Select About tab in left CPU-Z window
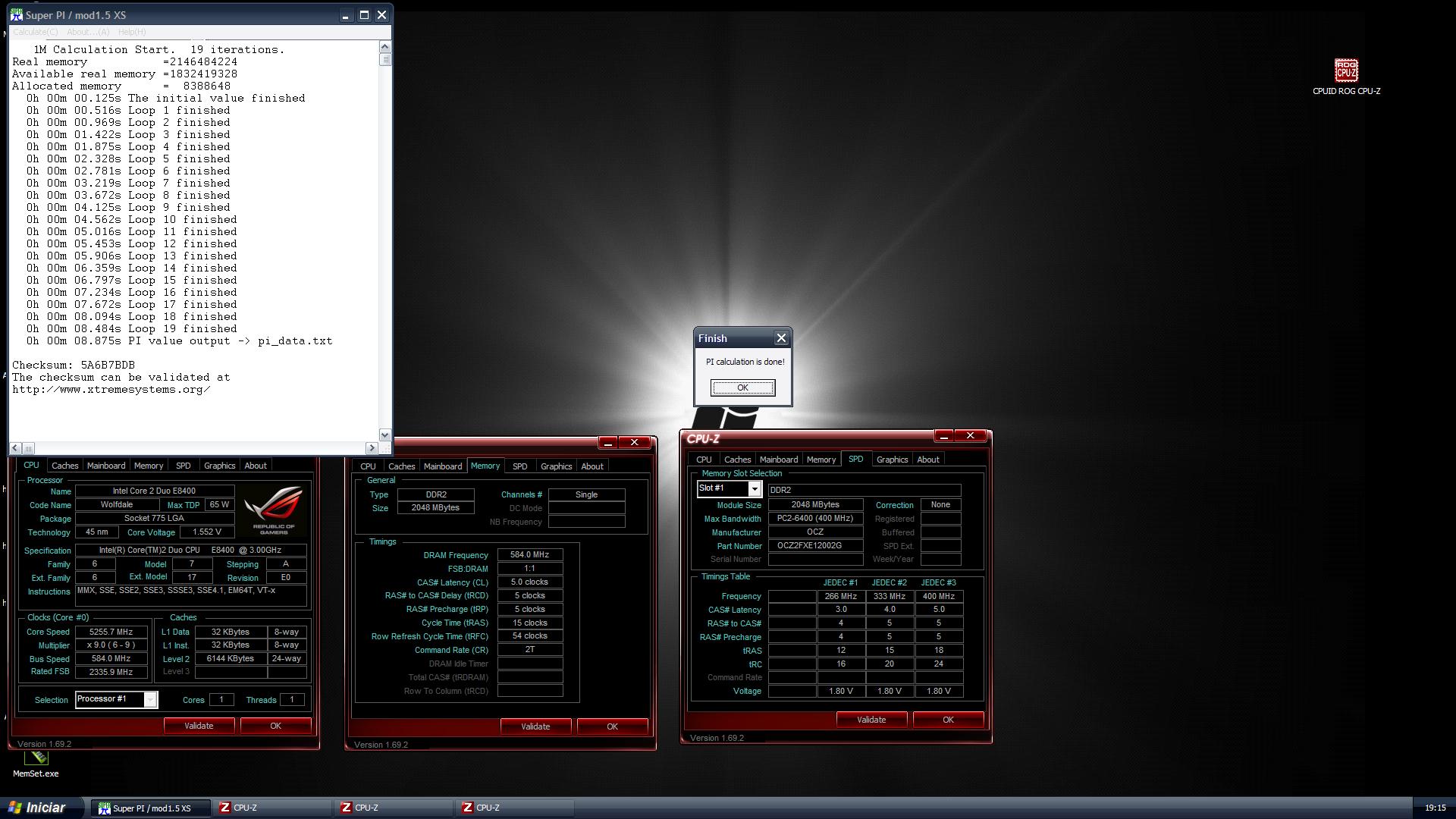The image size is (1456, 819). click(x=256, y=466)
